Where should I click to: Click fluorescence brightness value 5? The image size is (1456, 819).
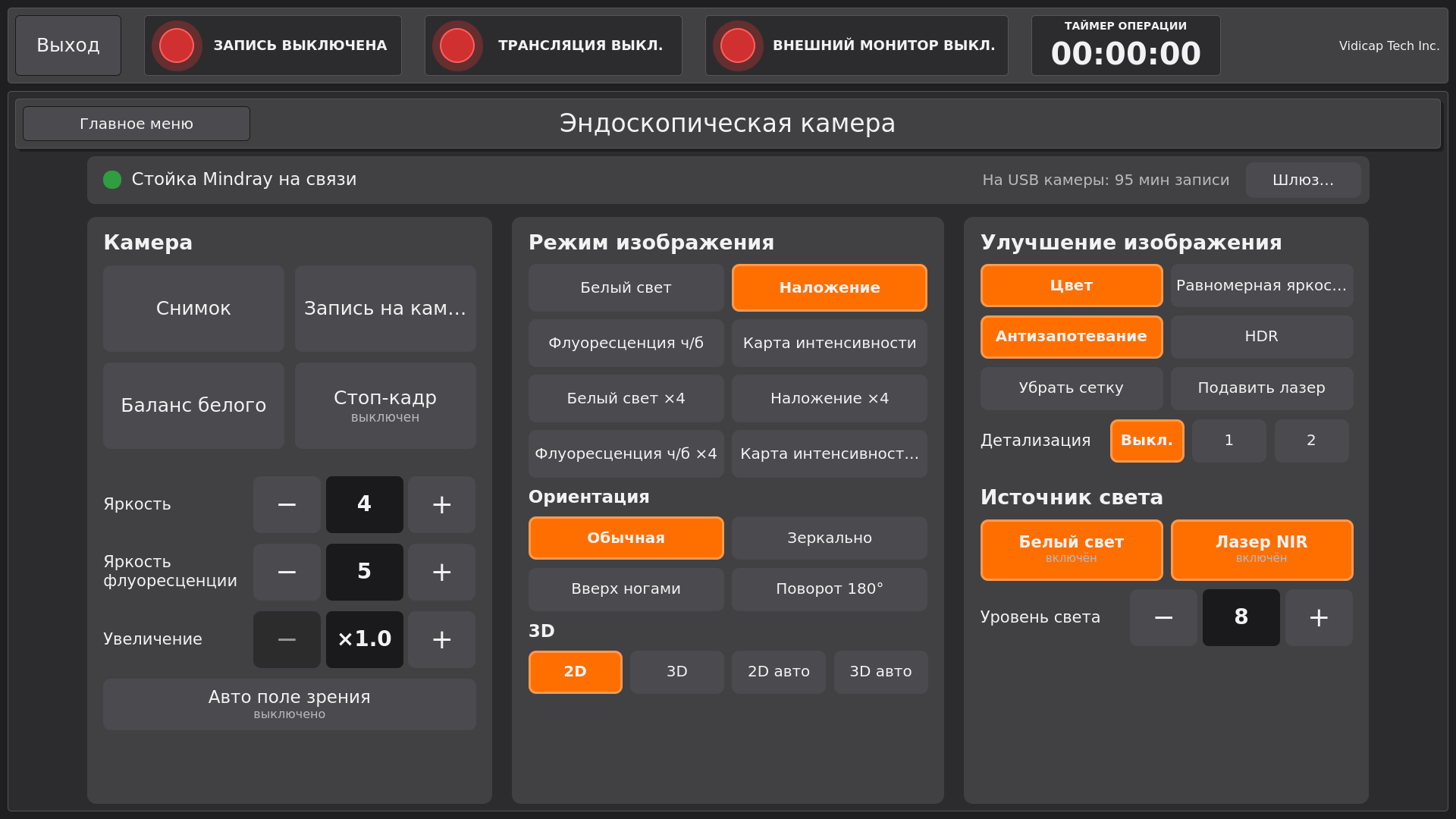tap(364, 572)
